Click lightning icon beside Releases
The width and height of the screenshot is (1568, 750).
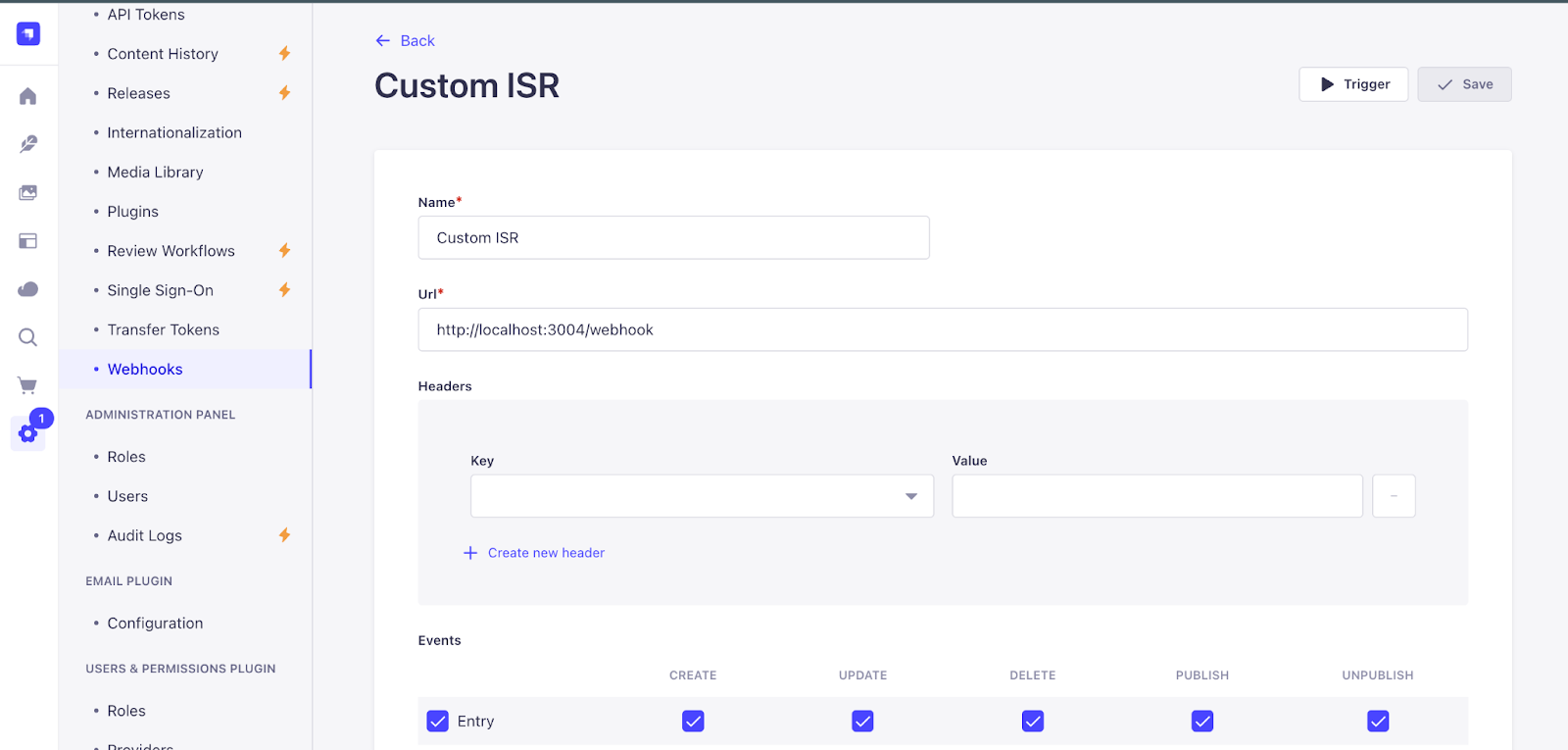284,92
